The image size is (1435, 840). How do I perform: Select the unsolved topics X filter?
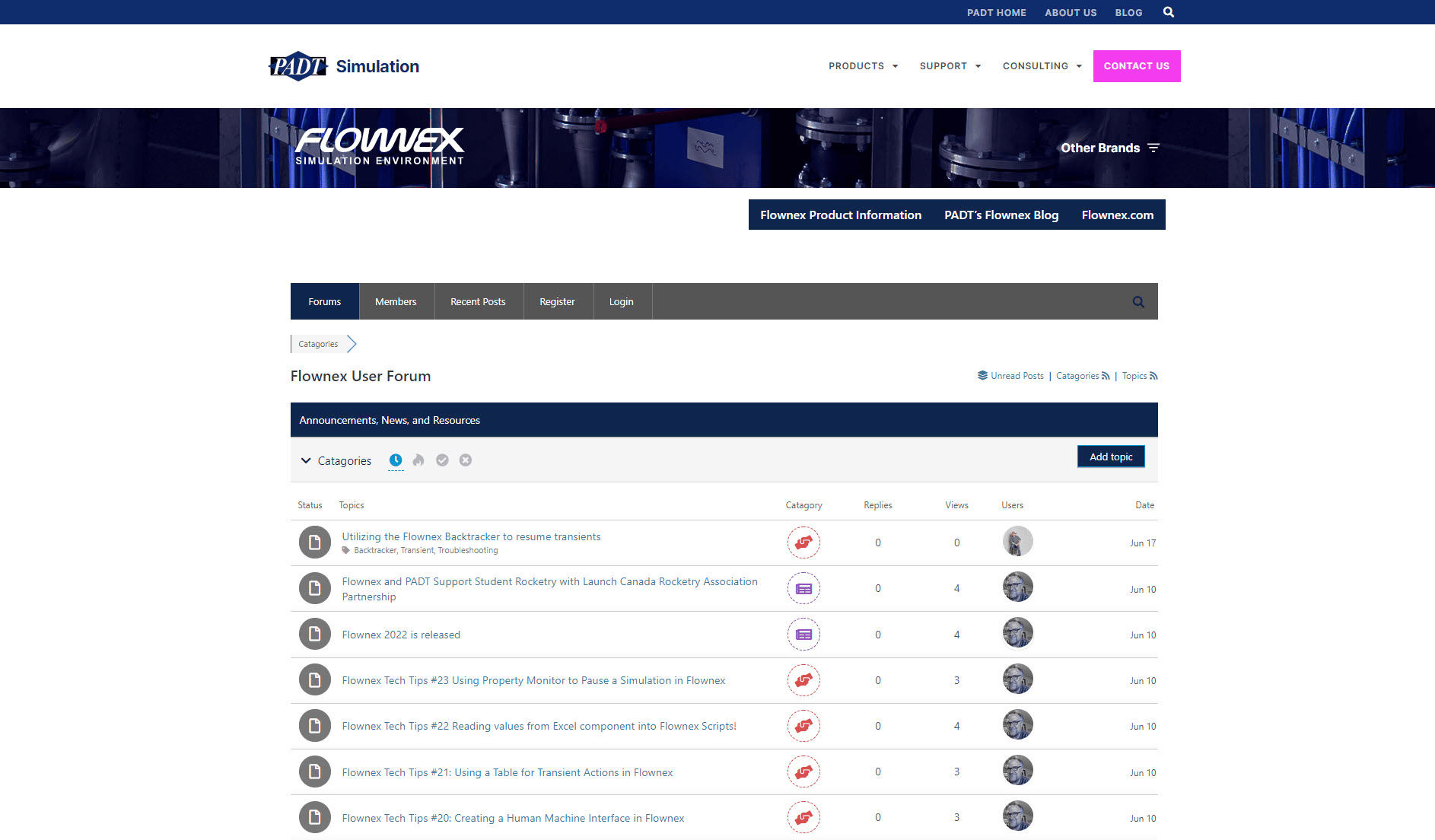(466, 460)
